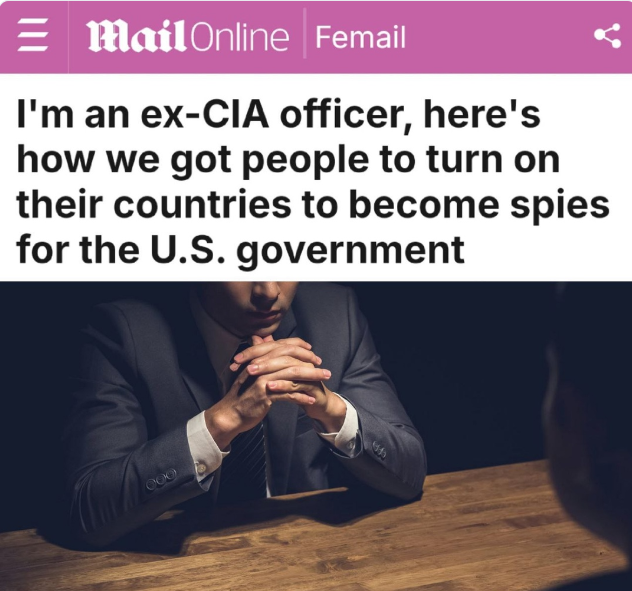Open the Femail section

point(360,37)
